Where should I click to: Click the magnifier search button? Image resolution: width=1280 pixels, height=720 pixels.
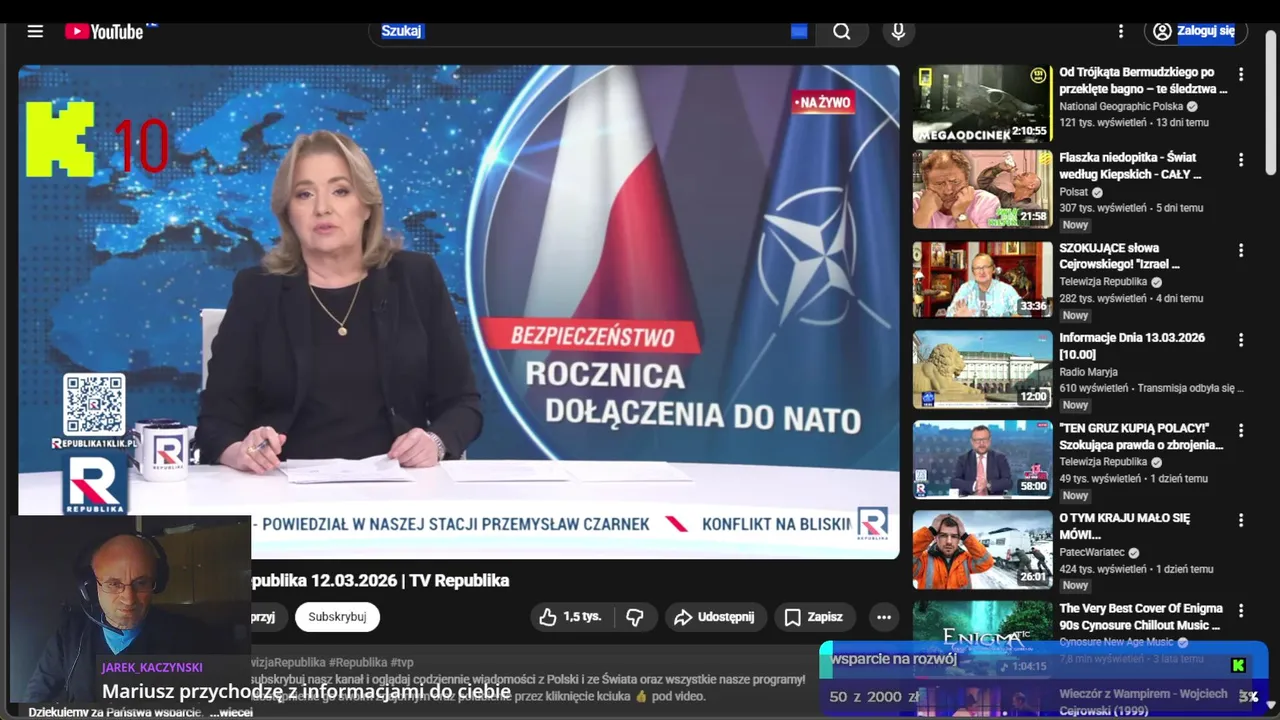842,31
